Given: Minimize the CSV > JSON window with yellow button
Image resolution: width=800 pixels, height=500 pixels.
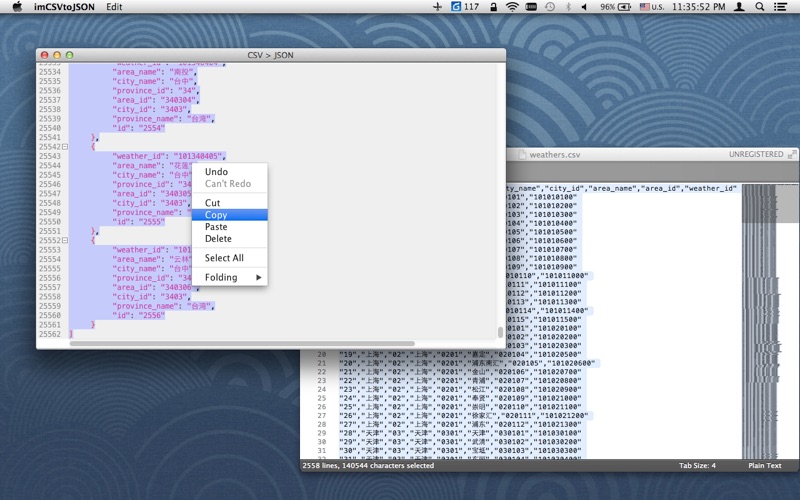Looking at the screenshot, I should tap(57, 55).
